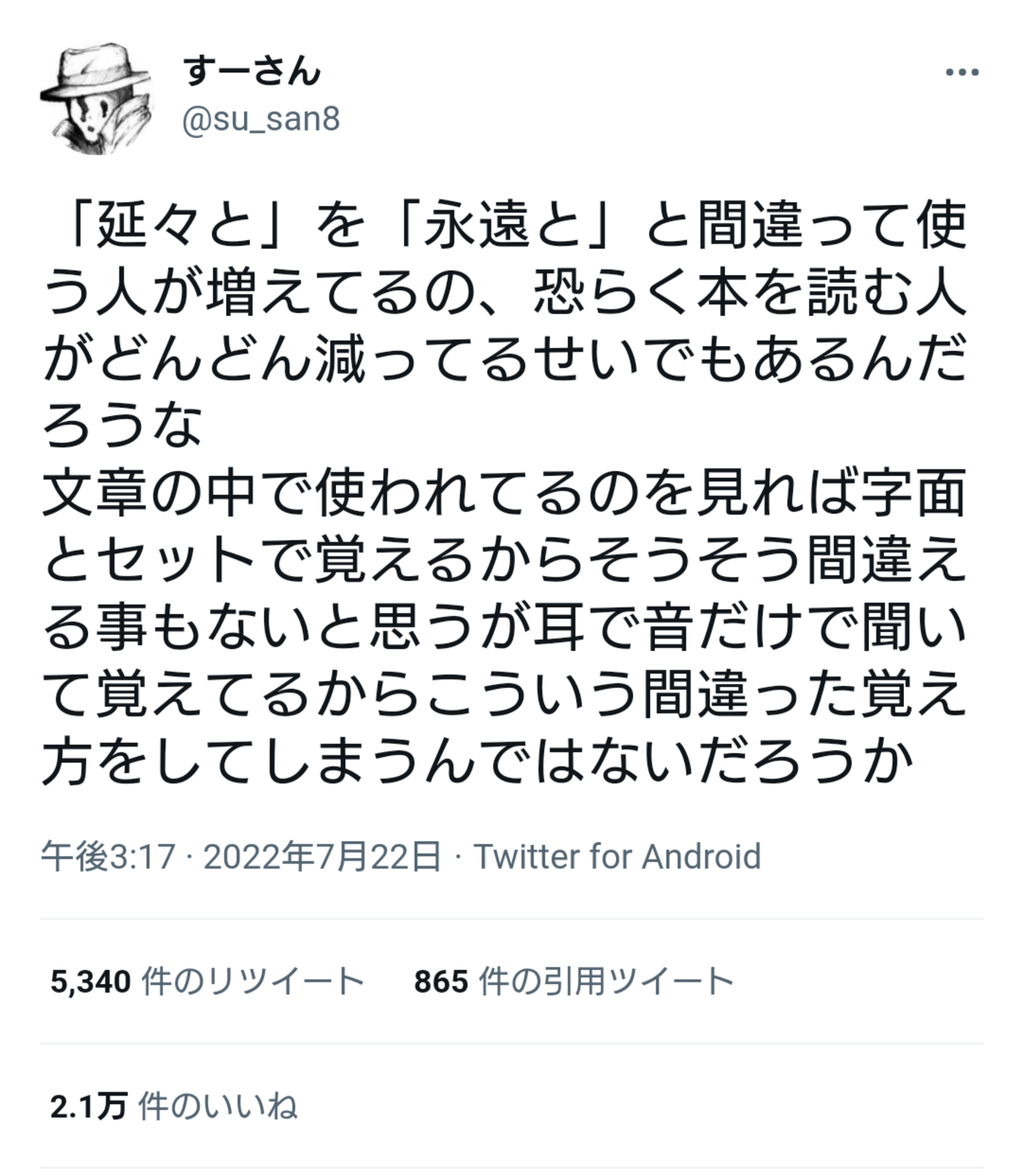Image resolution: width=1024 pixels, height=1175 pixels.
Task: View the 865 件の引用ツイート list
Action: coord(573,981)
